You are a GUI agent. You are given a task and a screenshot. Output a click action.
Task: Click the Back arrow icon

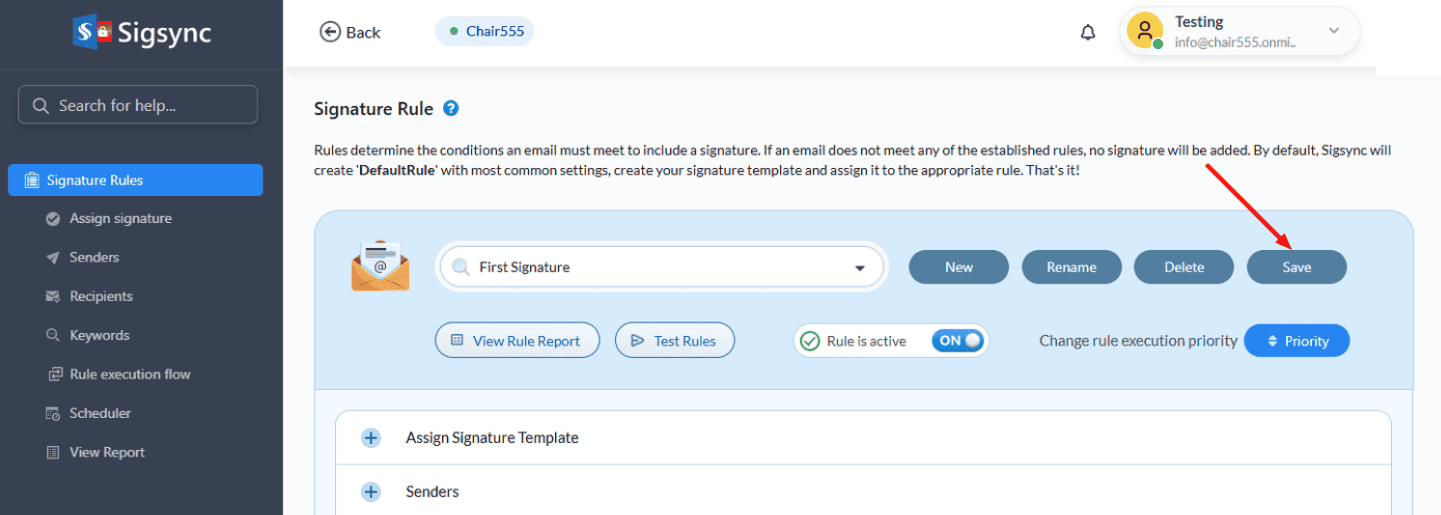point(330,32)
